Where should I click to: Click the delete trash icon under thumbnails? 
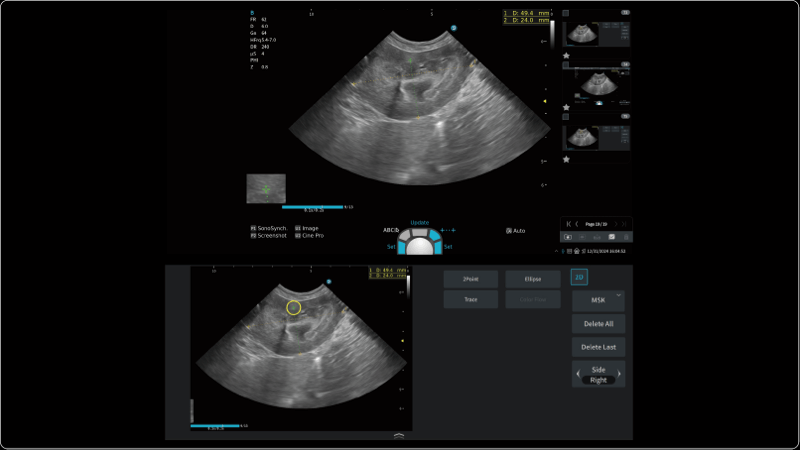625,237
